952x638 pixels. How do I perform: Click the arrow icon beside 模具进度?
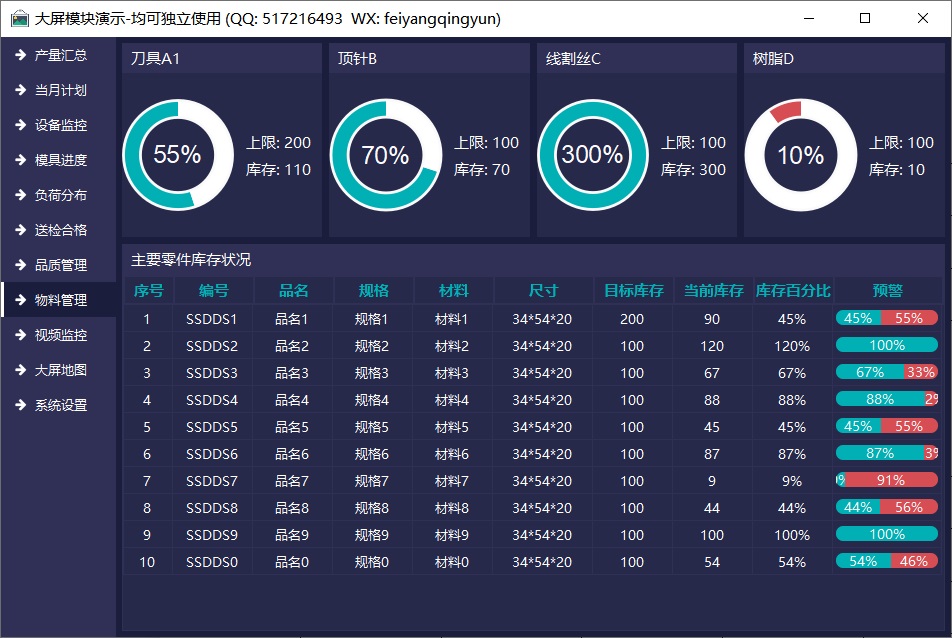click(x=19, y=160)
